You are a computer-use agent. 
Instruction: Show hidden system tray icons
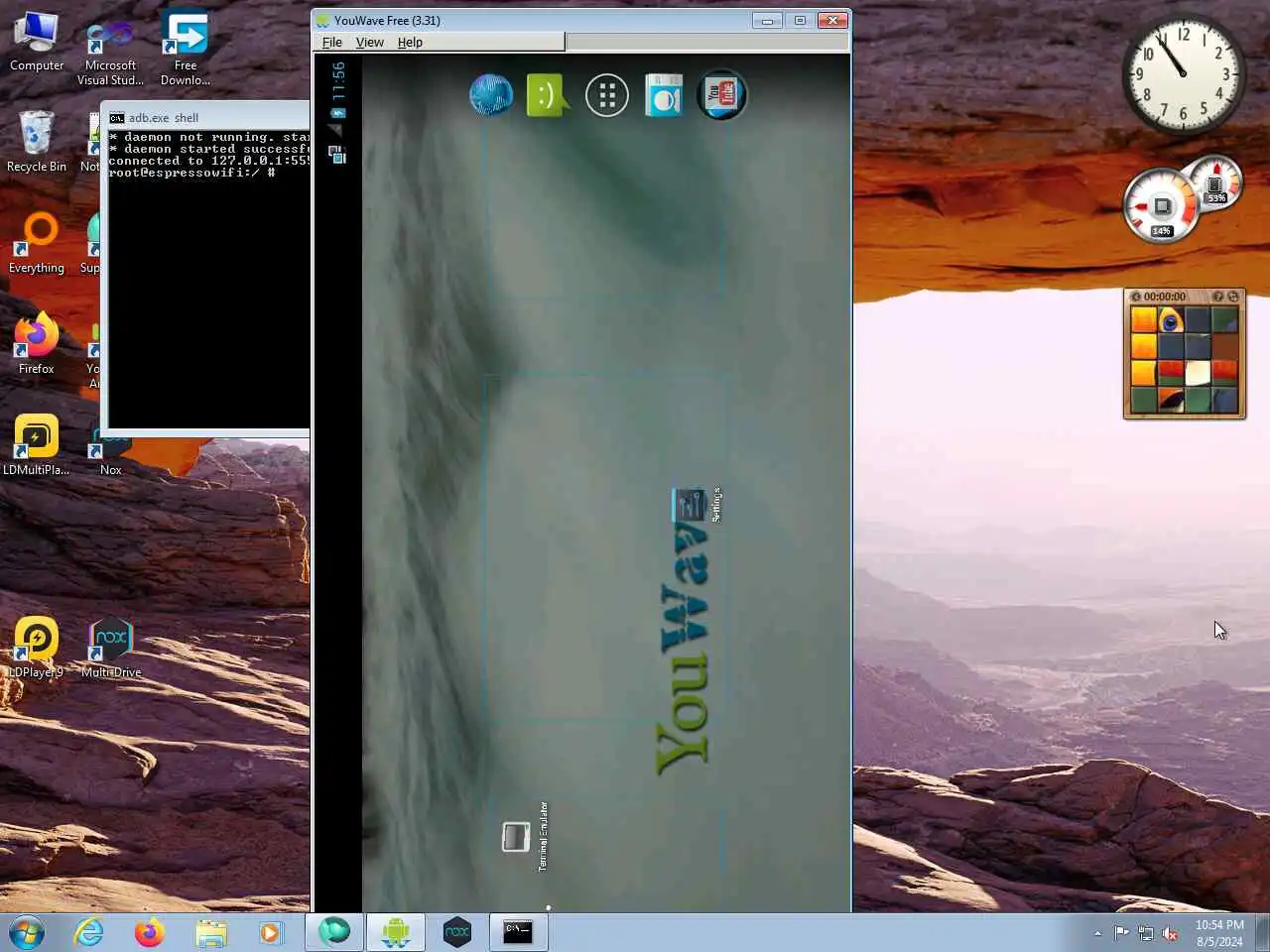[x=1097, y=933]
